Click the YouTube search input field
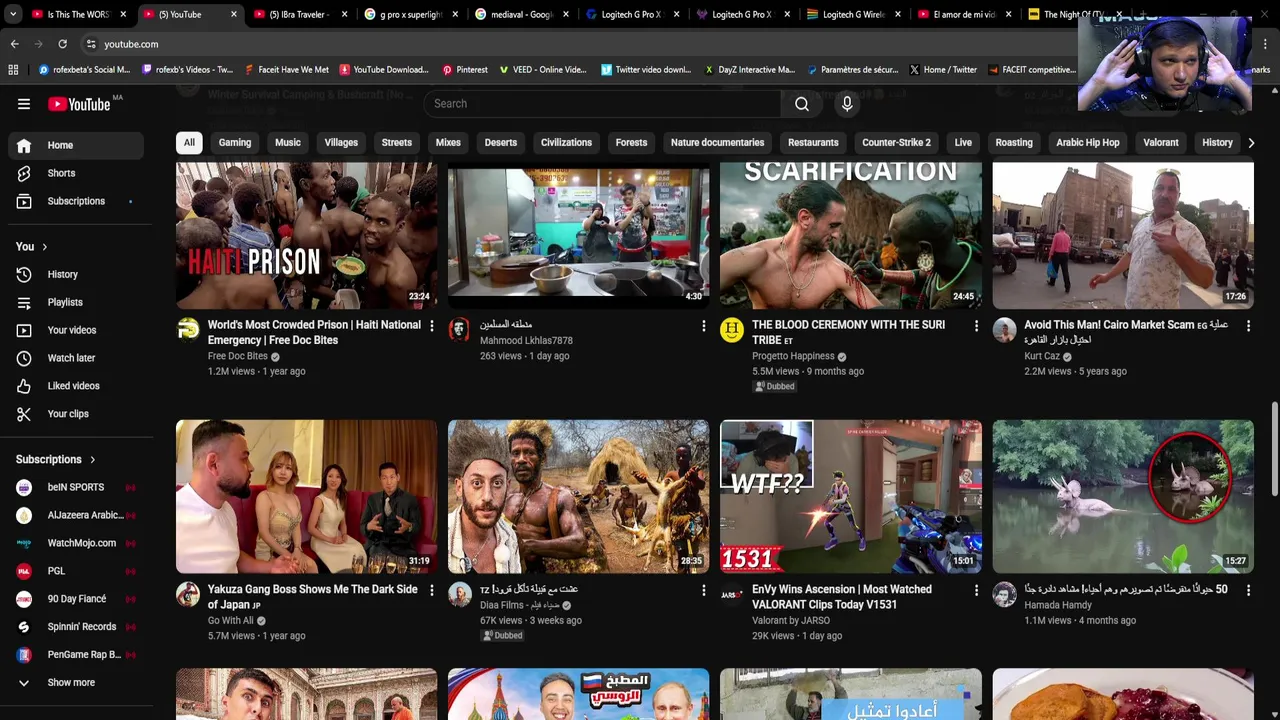Viewport: 1280px width, 720px height. pyautogui.click(x=602, y=104)
